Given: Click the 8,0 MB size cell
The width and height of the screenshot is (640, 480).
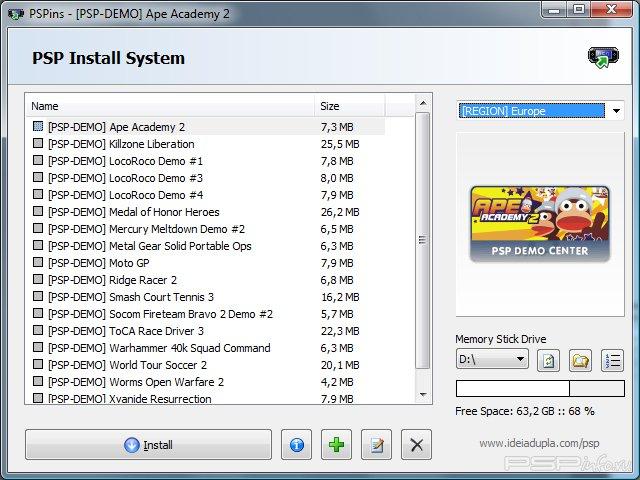Looking at the screenshot, I should (x=337, y=178).
